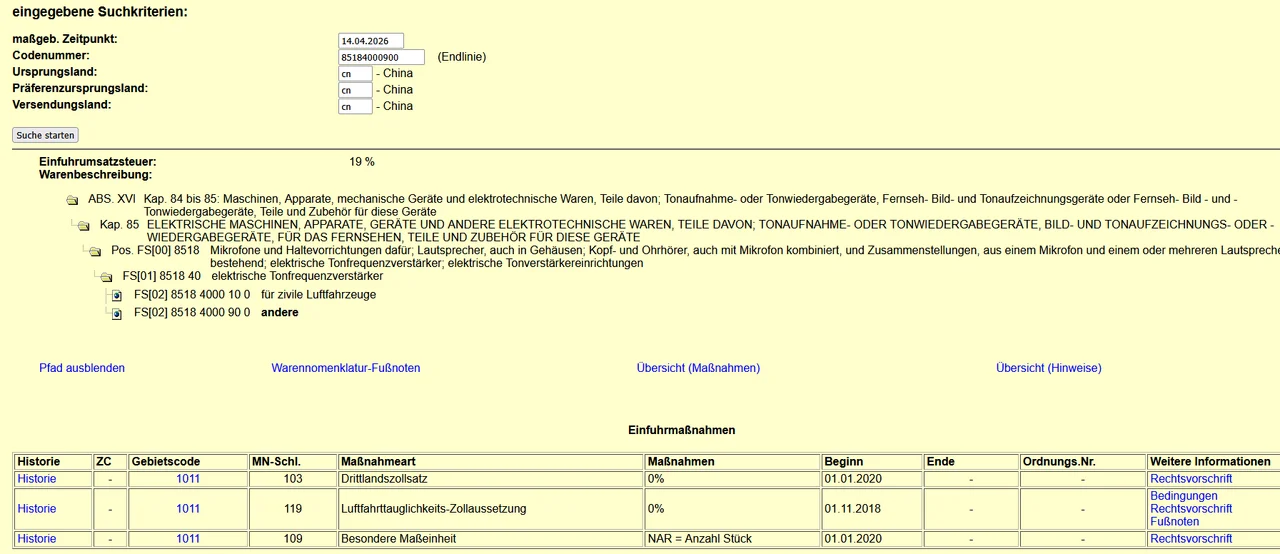Viewport: 1280px width, 554px height.
Task: Click folder icon for FS[01] 8518 40
Action: 106,277
